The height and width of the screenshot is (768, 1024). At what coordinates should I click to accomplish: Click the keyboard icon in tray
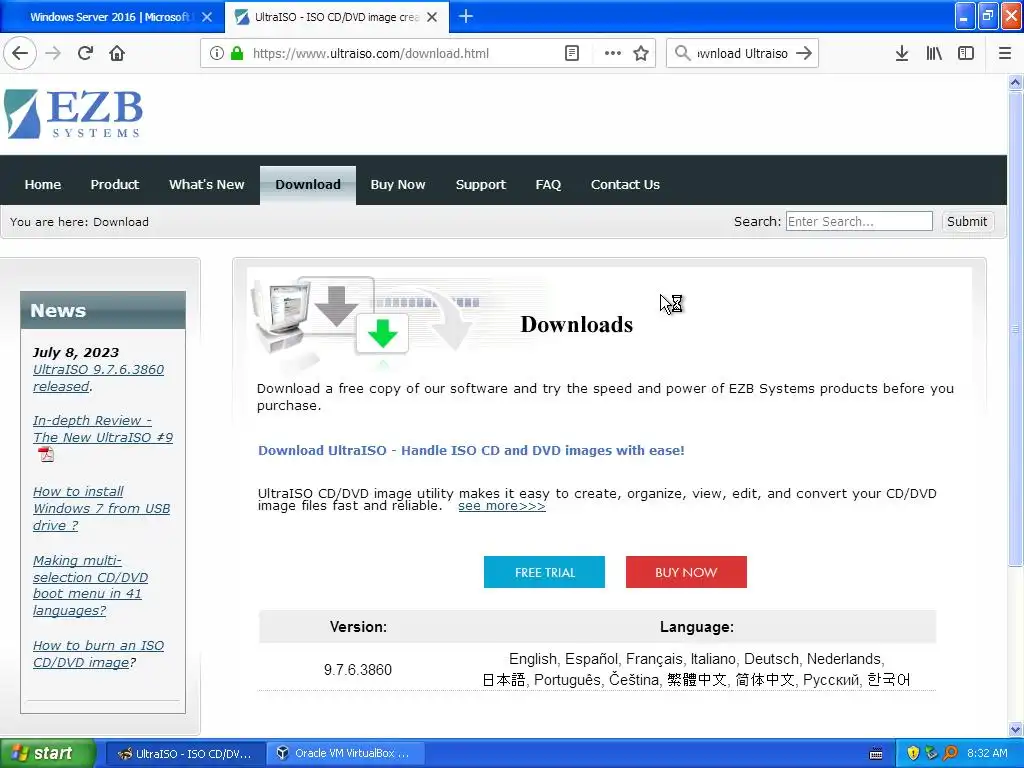coord(876,754)
